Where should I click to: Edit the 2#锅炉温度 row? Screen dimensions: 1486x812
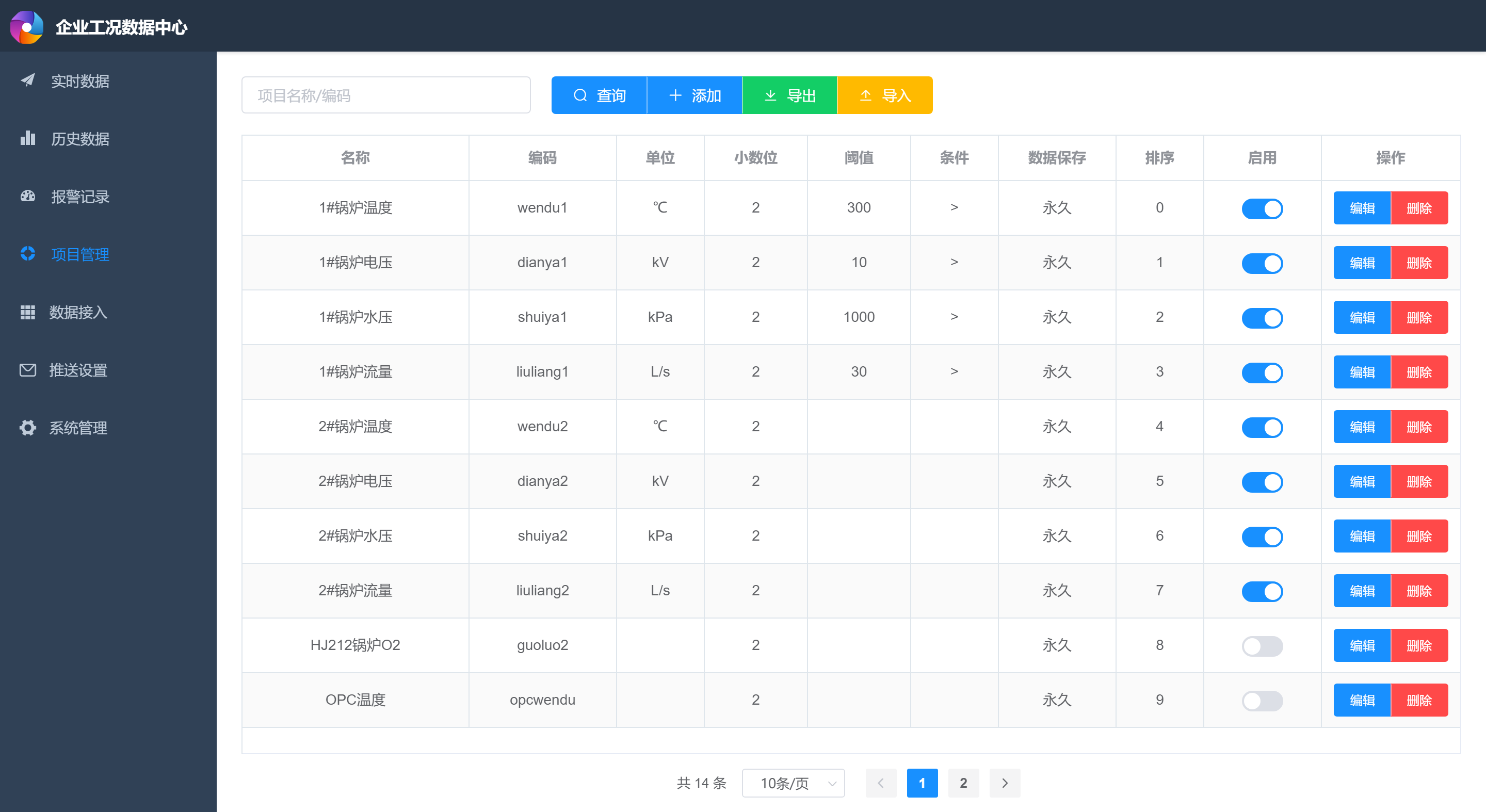[x=1362, y=427]
